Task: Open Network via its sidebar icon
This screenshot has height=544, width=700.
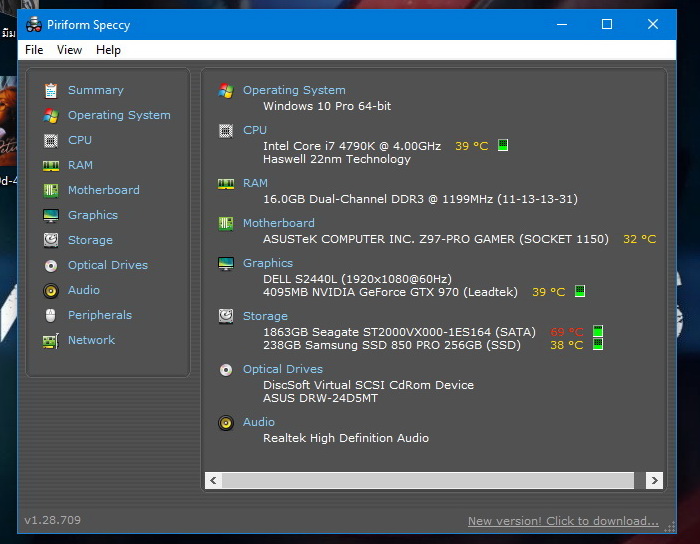Action: (x=50, y=340)
